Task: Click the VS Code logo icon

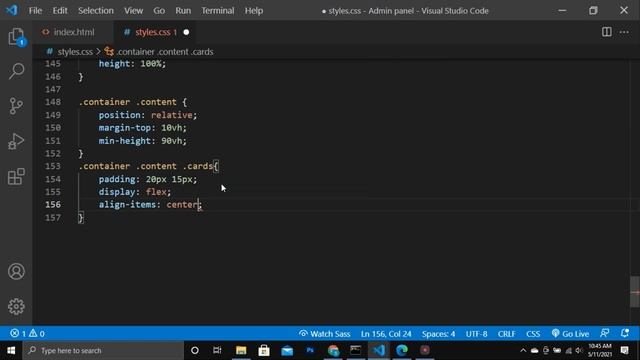Action: 12,10
